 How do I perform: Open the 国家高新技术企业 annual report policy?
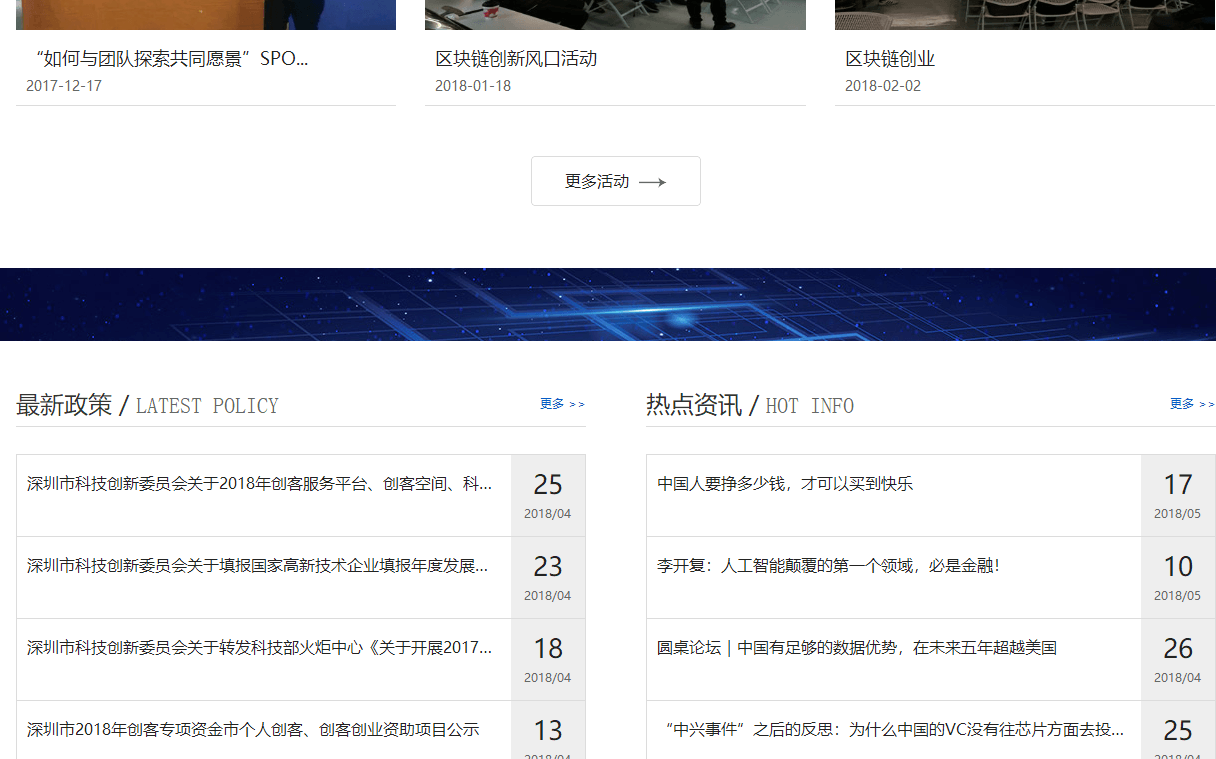[258, 565]
